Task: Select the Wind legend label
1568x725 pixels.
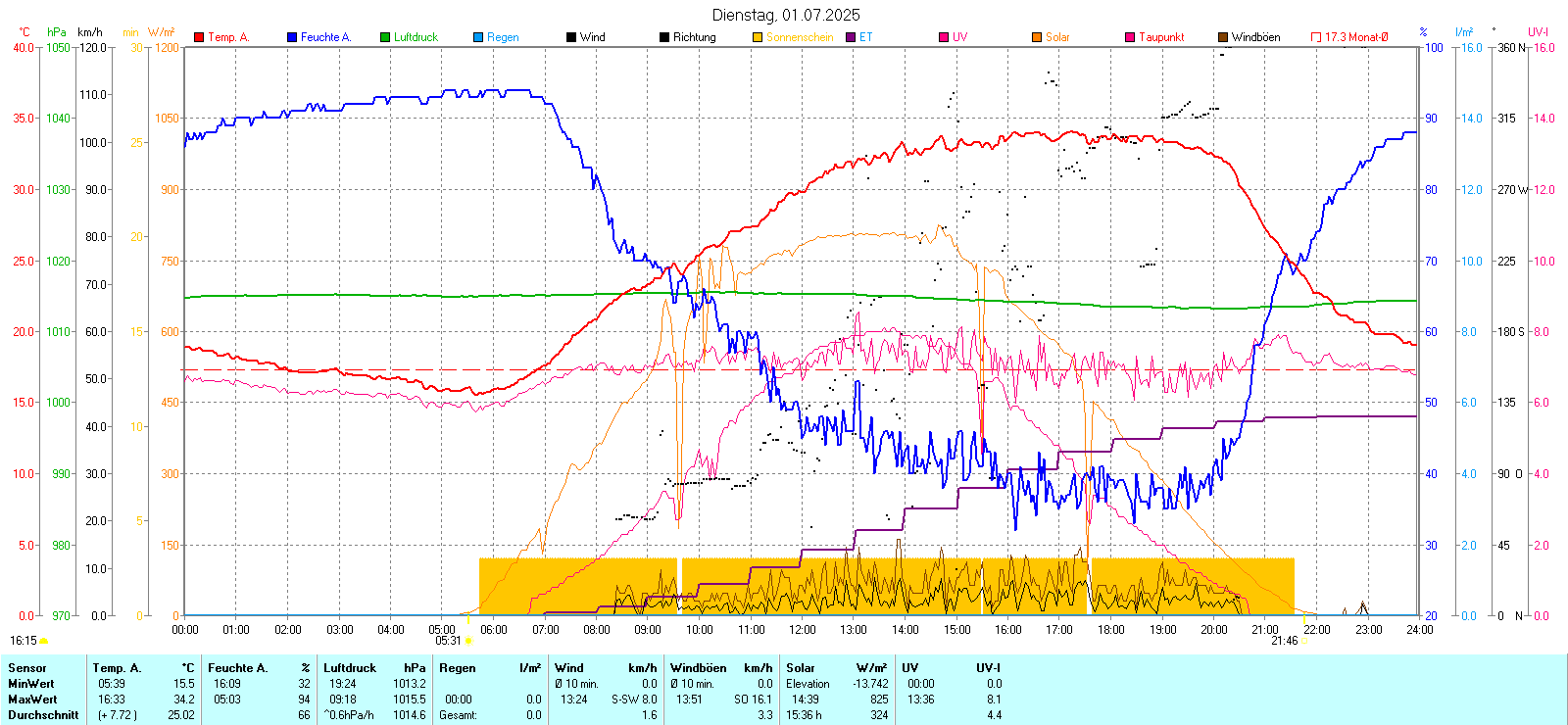Action: point(592,37)
